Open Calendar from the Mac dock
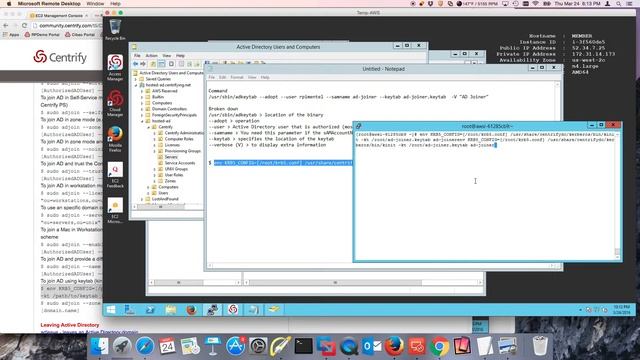 point(167,346)
